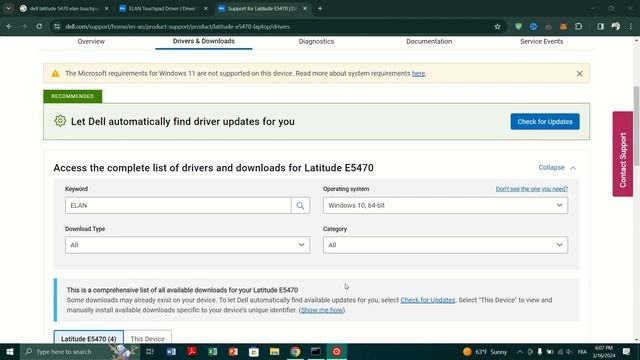Open the taskbar clock and date
Screen dimensions: 640x360
coord(604,352)
